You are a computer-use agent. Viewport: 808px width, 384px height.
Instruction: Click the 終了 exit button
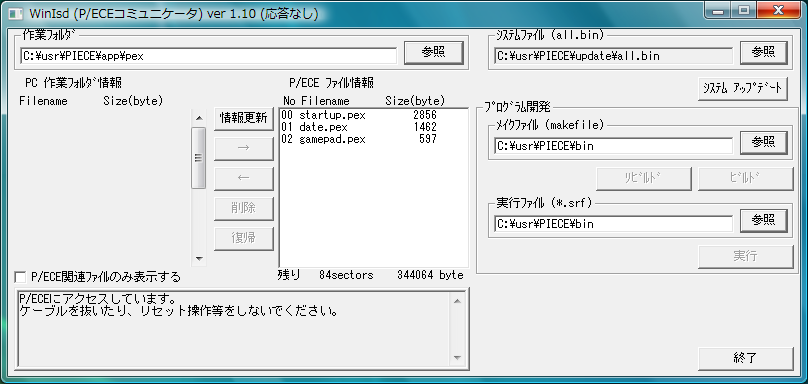coord(746,359)
